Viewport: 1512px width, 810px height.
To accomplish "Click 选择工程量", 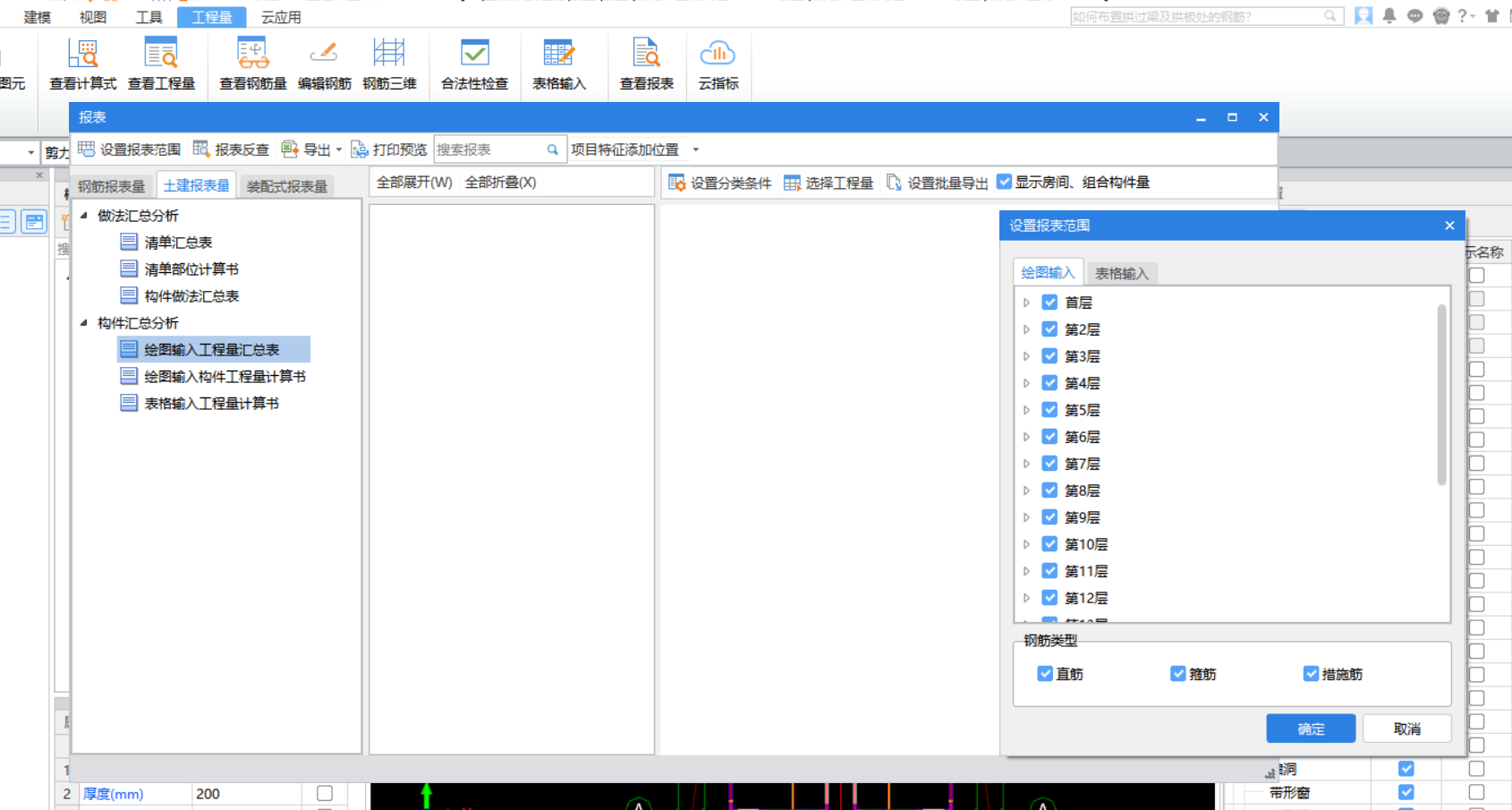I will coord(828,183).
